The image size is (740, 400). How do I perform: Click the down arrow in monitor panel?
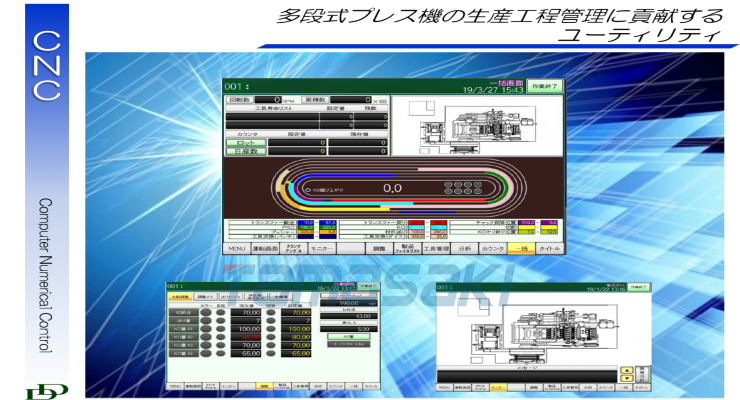626,376
